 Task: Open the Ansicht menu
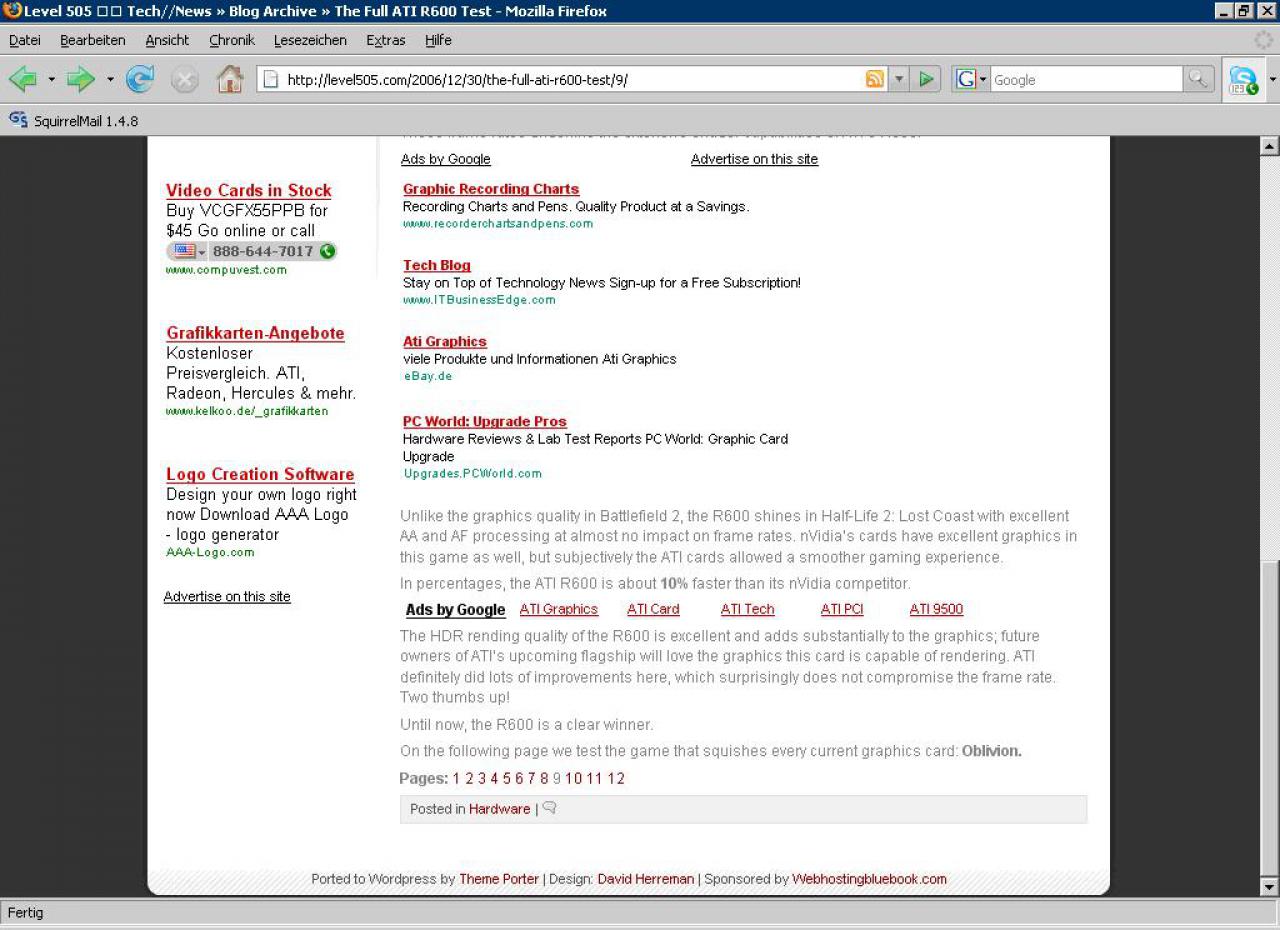click(x=167, y=40)
